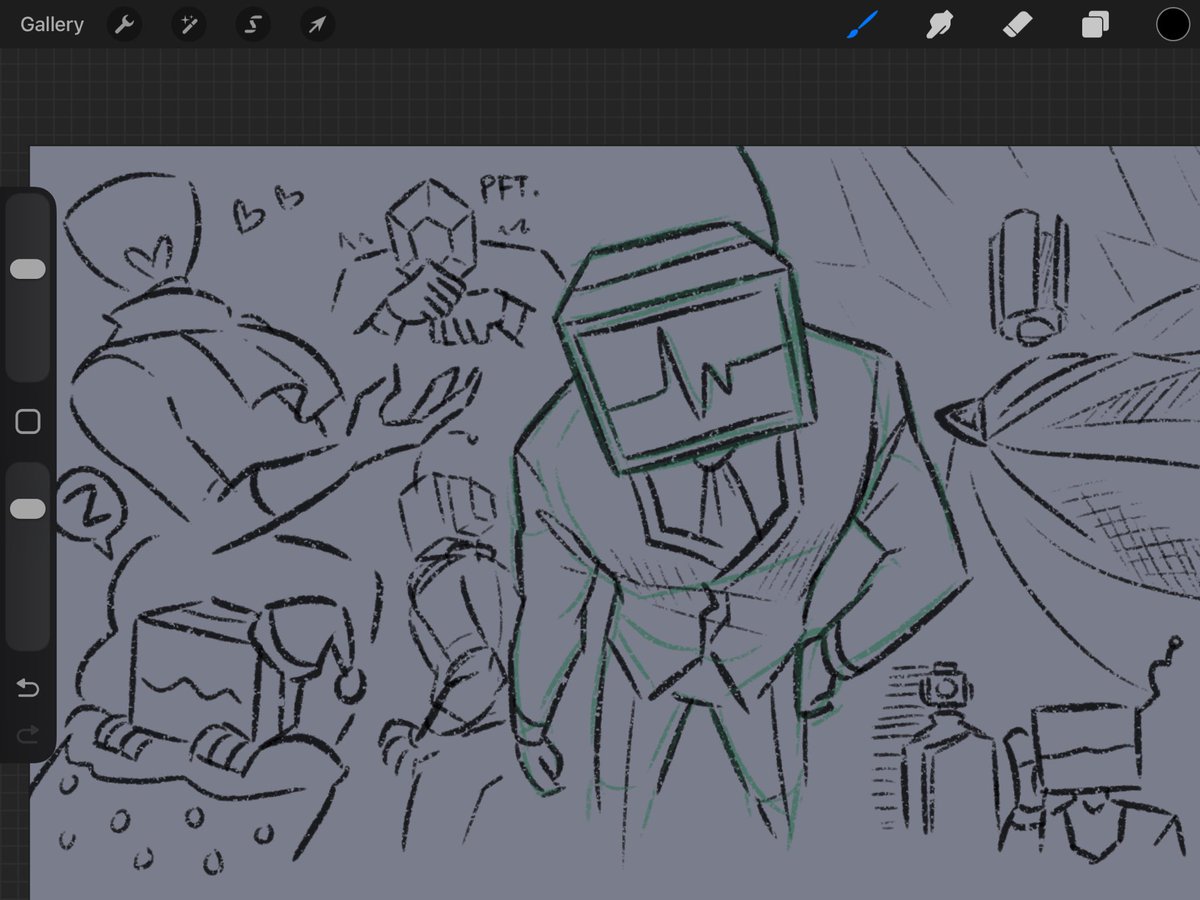The height and width of the screenshot is (900, 1200).
Task: Click the brush opacity slider handle
Action: point(28,509)
